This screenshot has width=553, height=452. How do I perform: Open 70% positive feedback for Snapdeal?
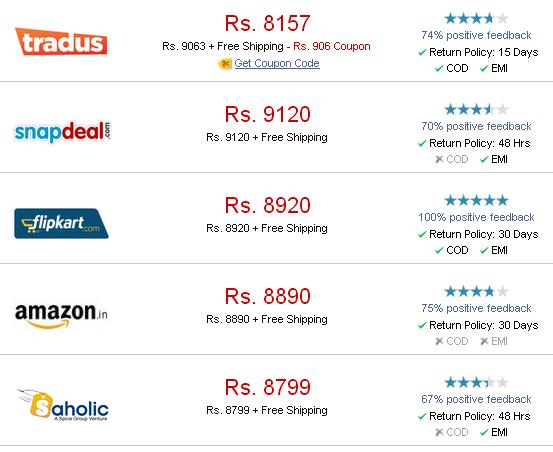476,126
